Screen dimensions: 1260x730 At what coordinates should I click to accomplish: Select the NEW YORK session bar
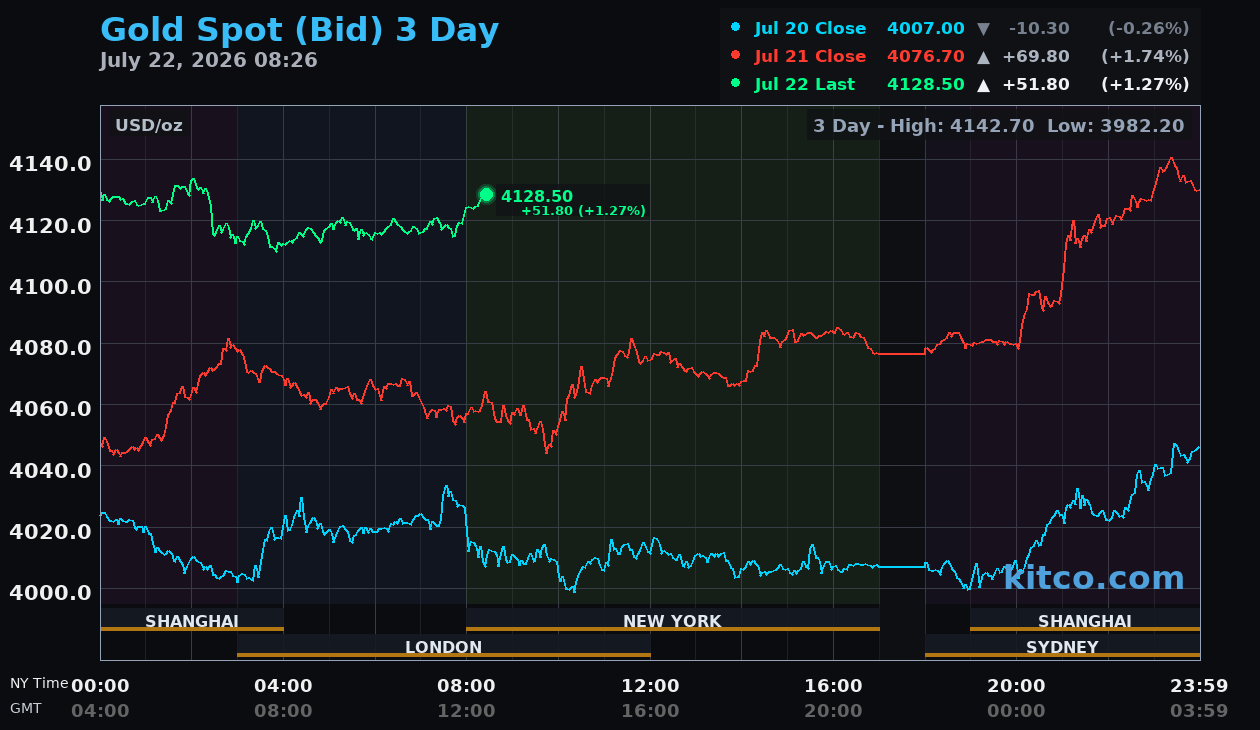coord(672,621)
